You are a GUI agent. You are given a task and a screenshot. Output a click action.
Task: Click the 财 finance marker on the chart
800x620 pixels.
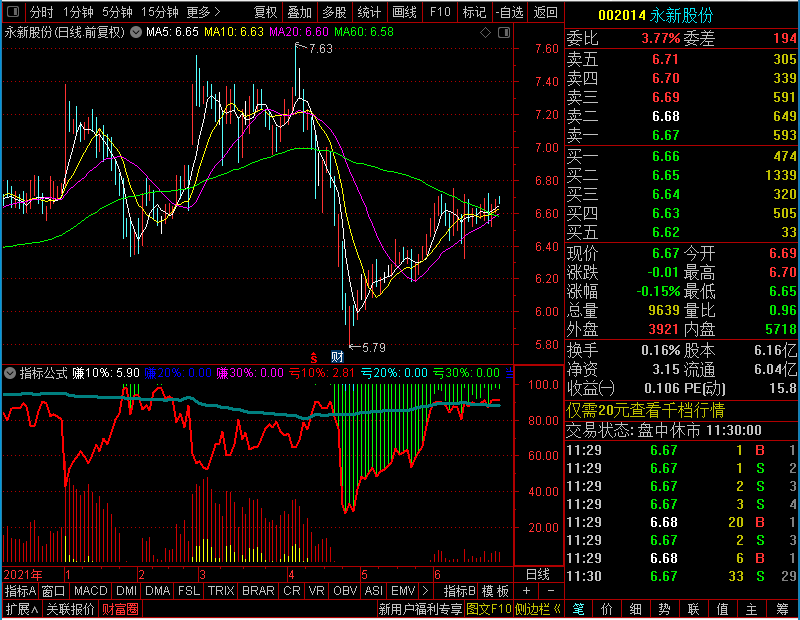(337, 357)
